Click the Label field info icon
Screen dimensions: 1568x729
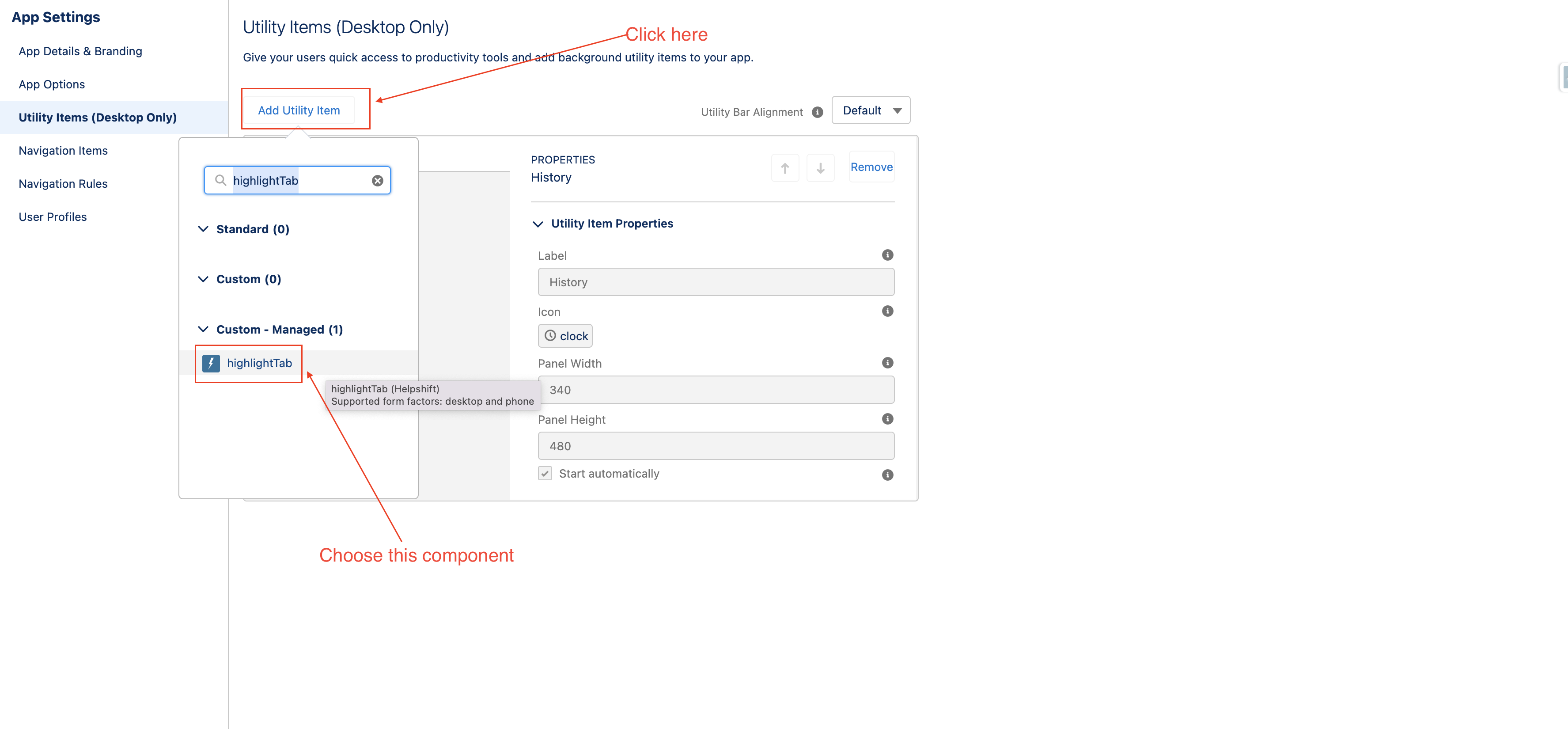tap(887, 255)
